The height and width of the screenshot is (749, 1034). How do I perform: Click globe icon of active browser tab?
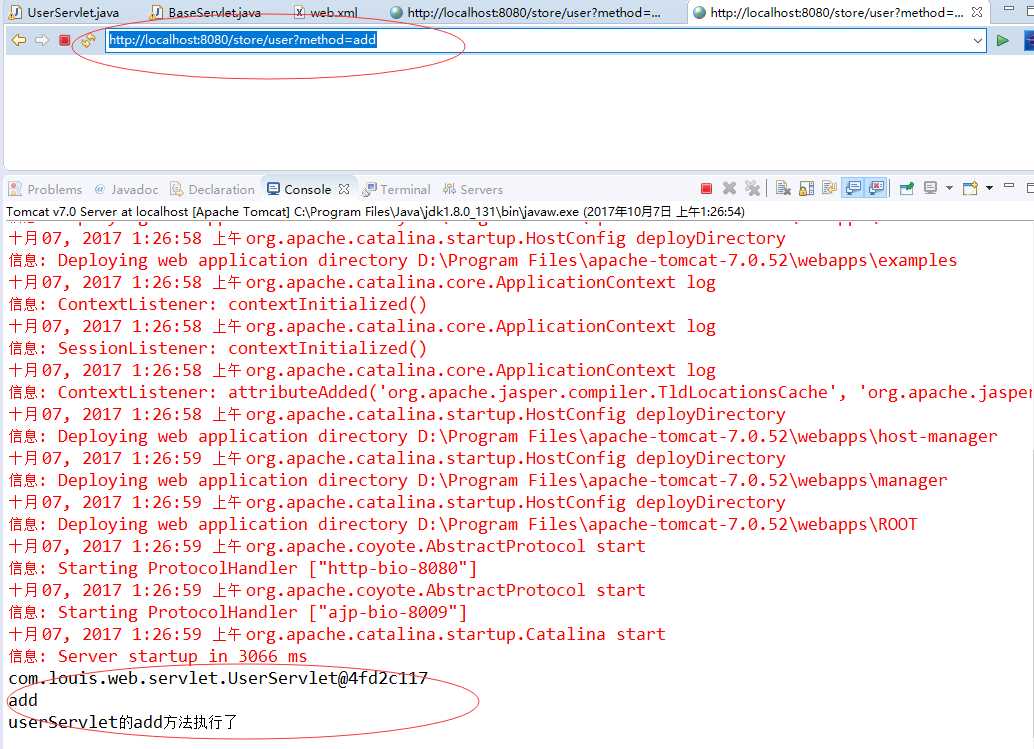click(699, 12)
